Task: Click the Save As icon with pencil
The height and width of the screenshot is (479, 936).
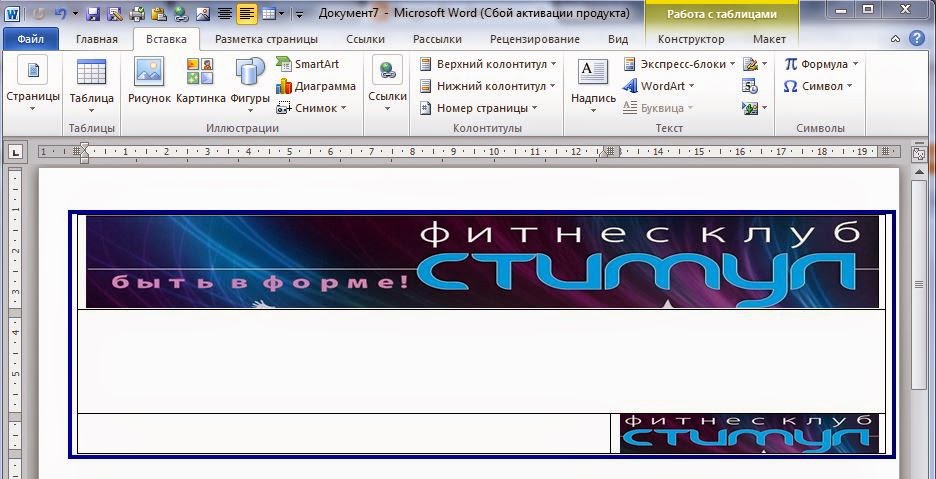Action: point(115,13)
